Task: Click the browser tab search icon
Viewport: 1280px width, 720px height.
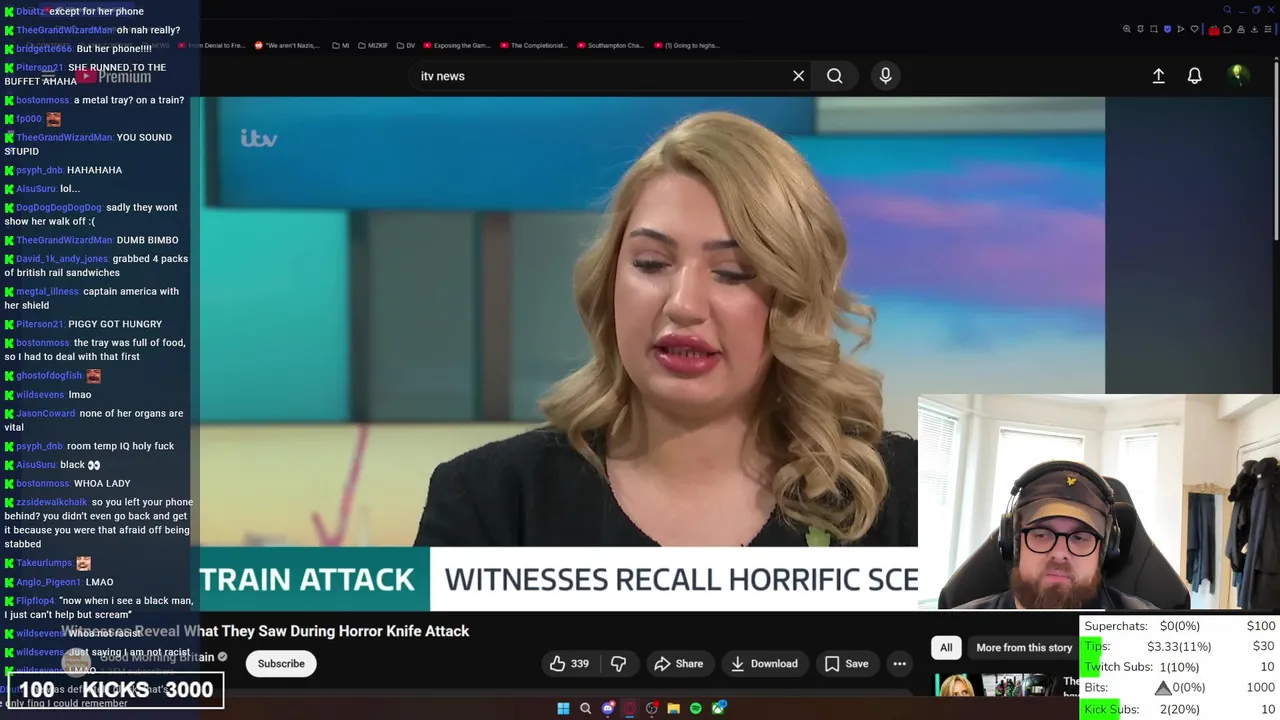Action: 1227,10
